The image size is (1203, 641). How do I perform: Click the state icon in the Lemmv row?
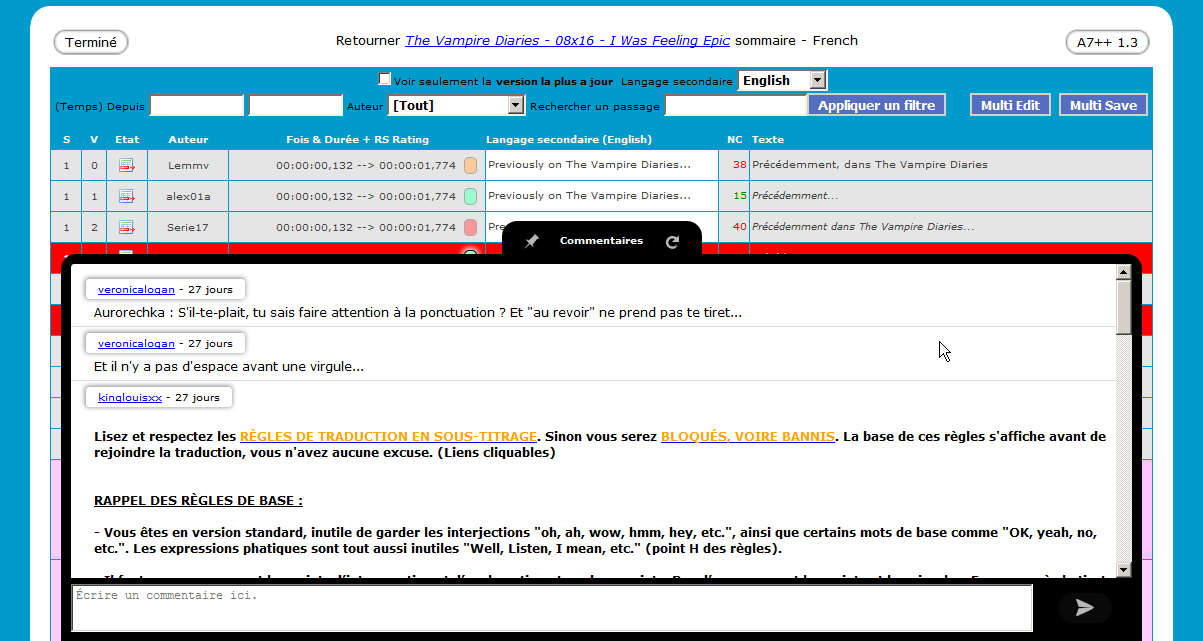tap(127, 165)
